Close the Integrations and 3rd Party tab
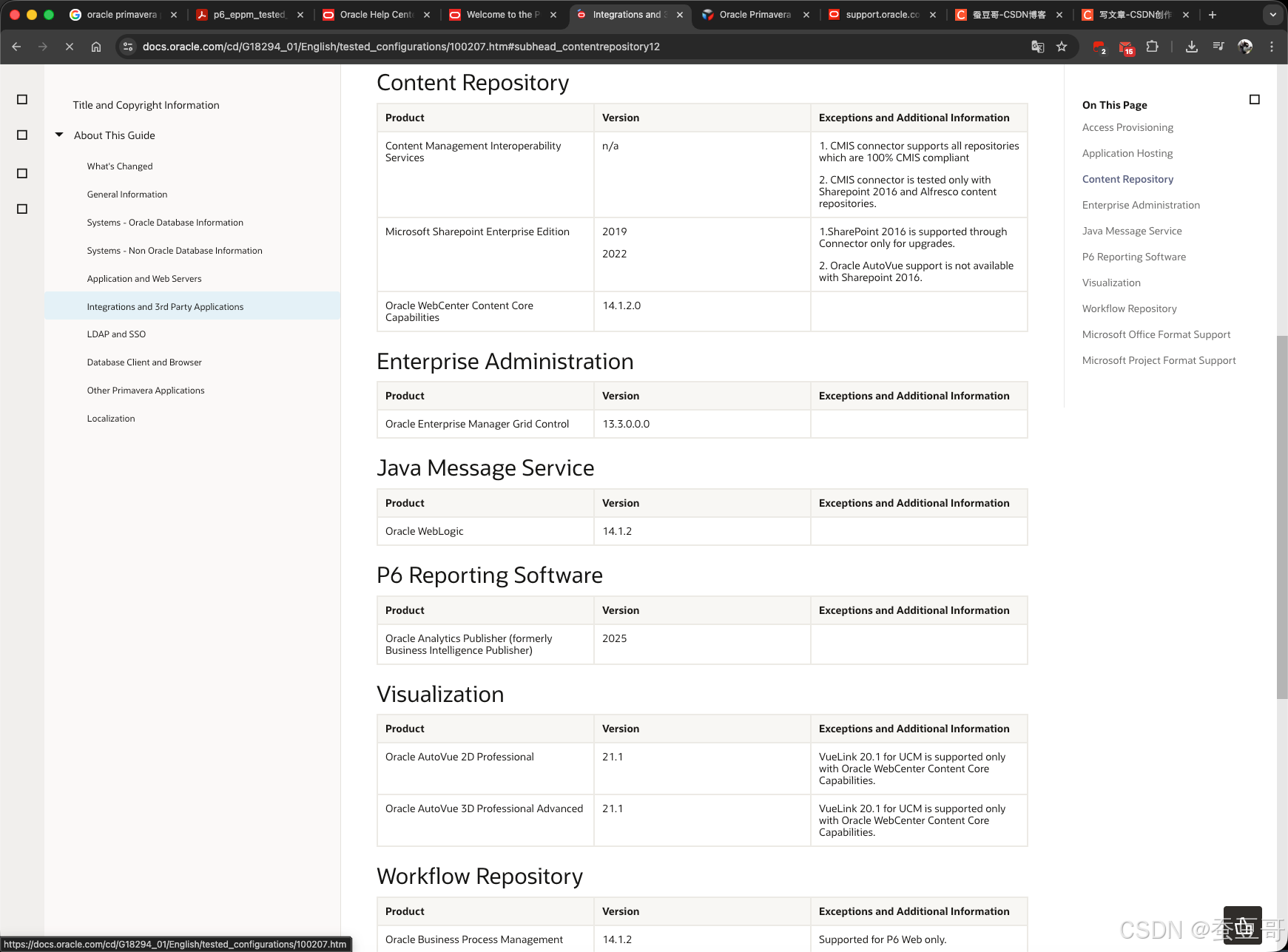 [x=680, y=15]
